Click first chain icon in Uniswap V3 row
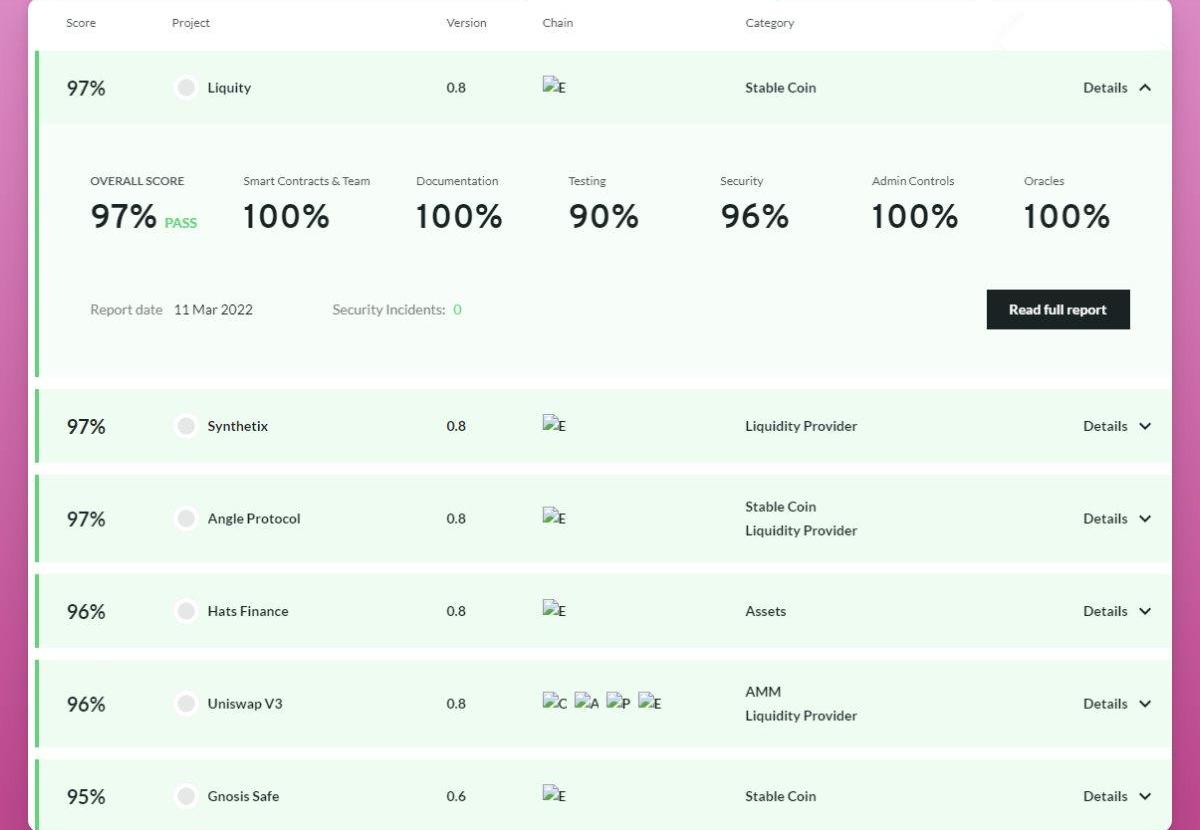1200x830 pixels. coord(554,703)
